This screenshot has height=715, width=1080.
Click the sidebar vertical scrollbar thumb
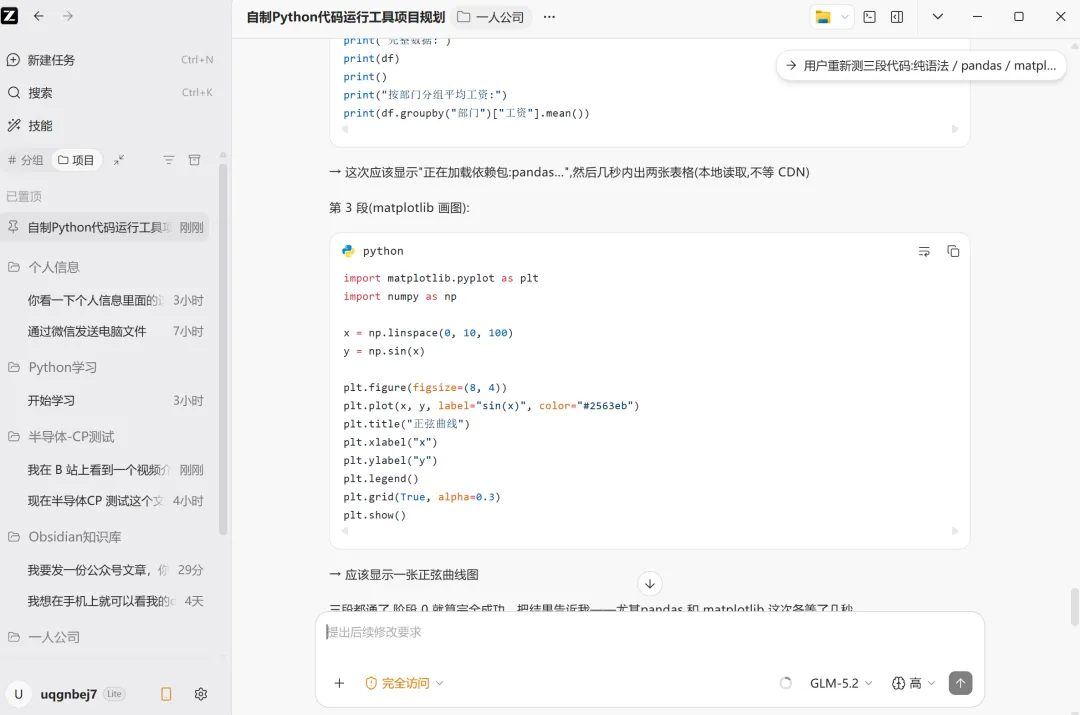[222, 348]
